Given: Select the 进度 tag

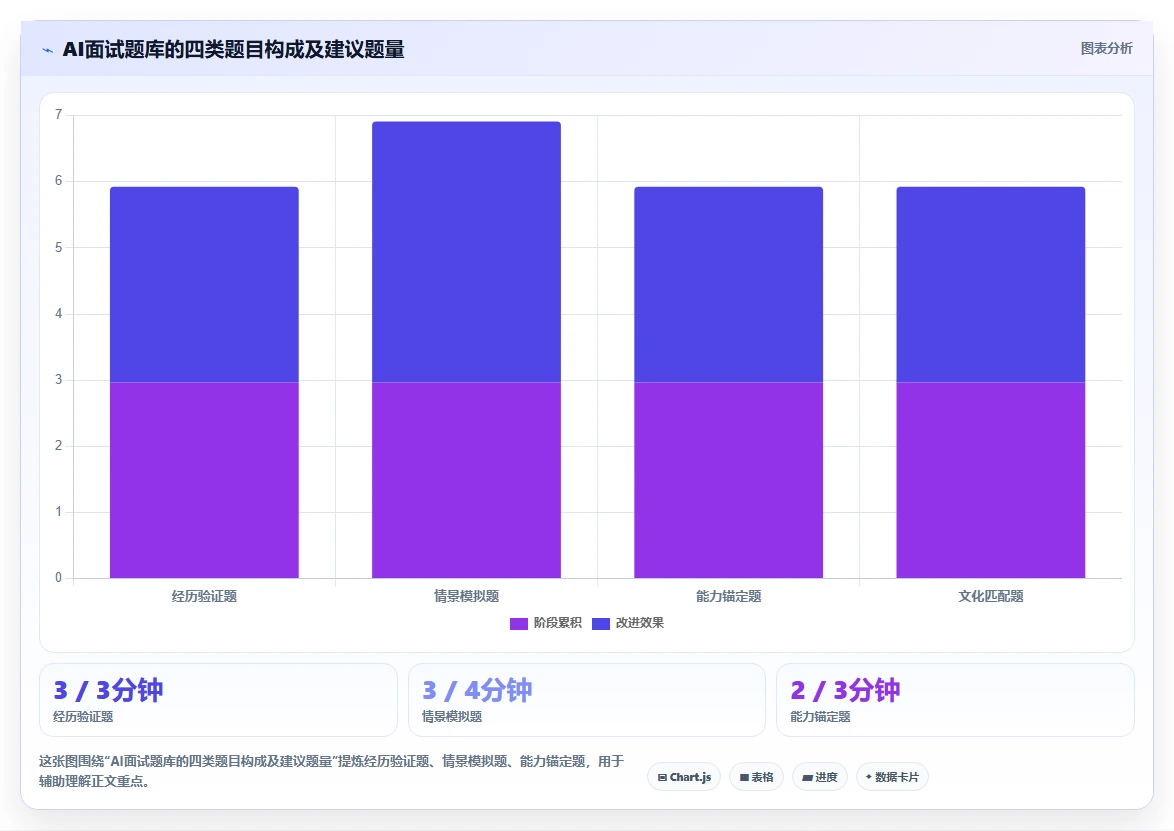Looking at the screenshot, I should (x=820, y=777).
